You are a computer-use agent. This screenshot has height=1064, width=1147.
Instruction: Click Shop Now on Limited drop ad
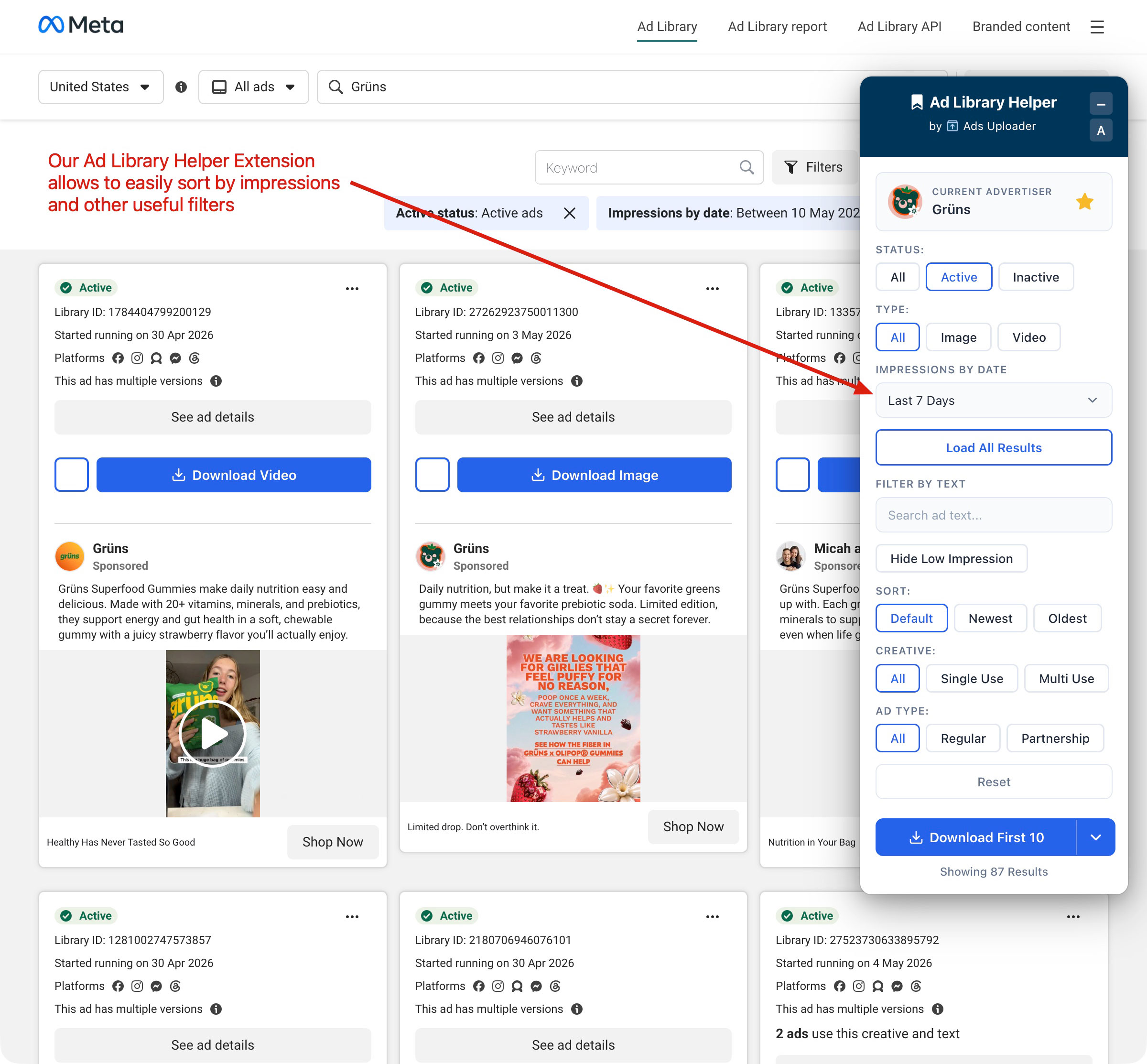click(x=693, y=827)
